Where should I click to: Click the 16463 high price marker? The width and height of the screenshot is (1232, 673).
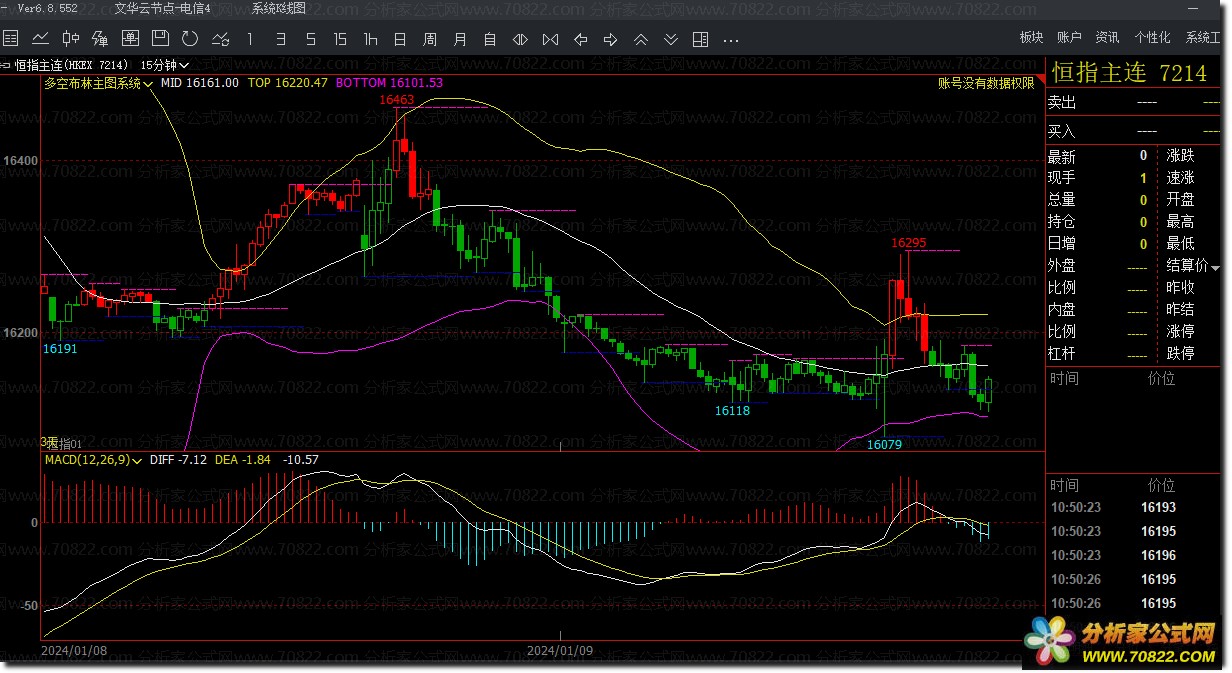[x=396, y=100]
